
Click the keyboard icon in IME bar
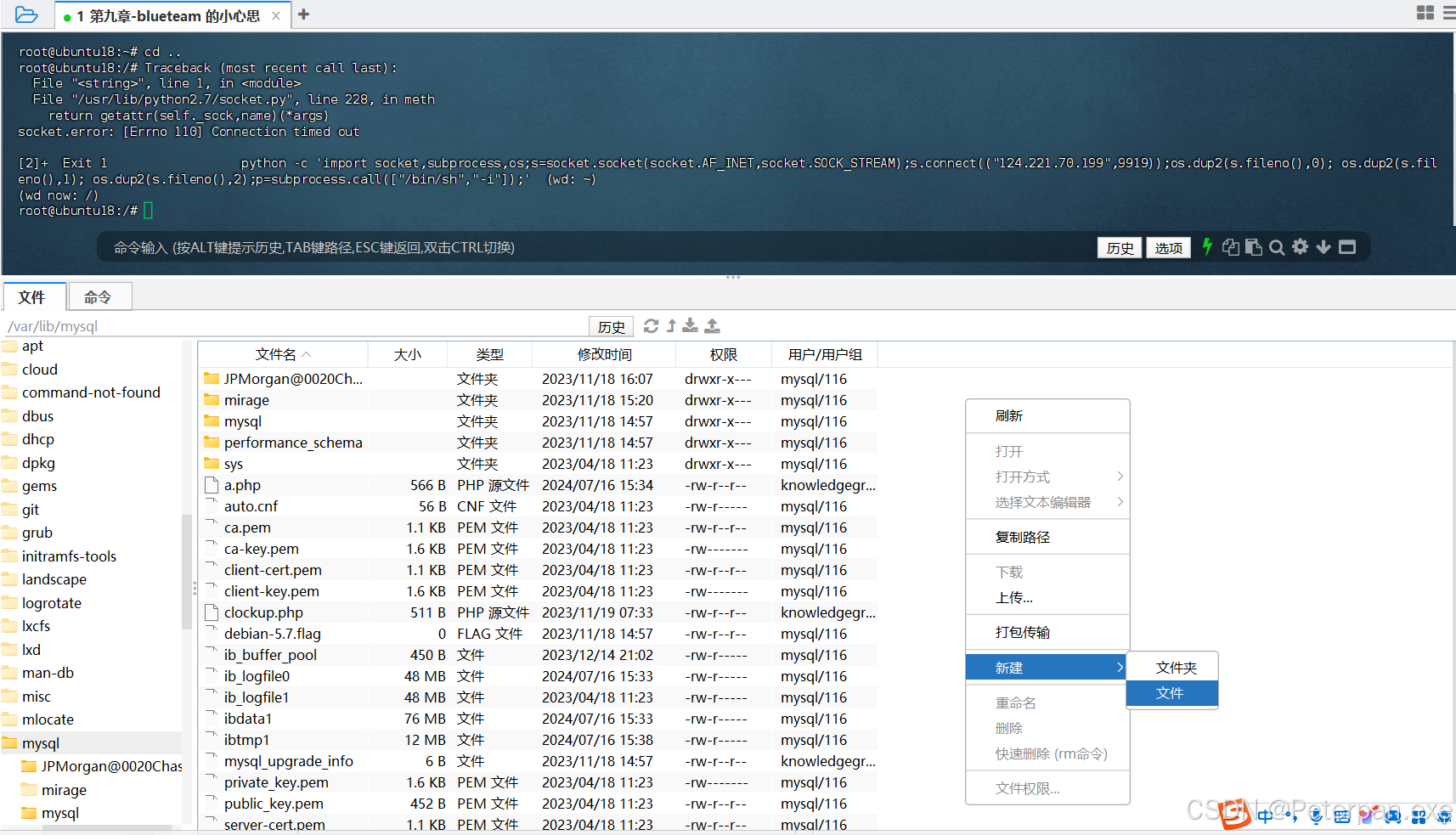coord(1342,816)
